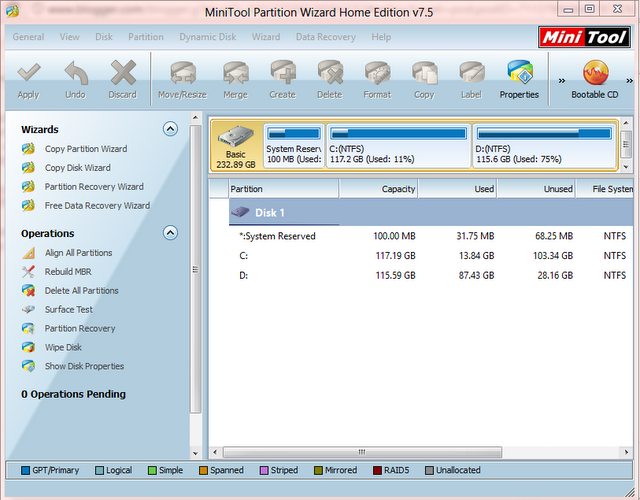Click the Rebuild MBR tools icon
The image size is (640, 500).
pos(28,272)
